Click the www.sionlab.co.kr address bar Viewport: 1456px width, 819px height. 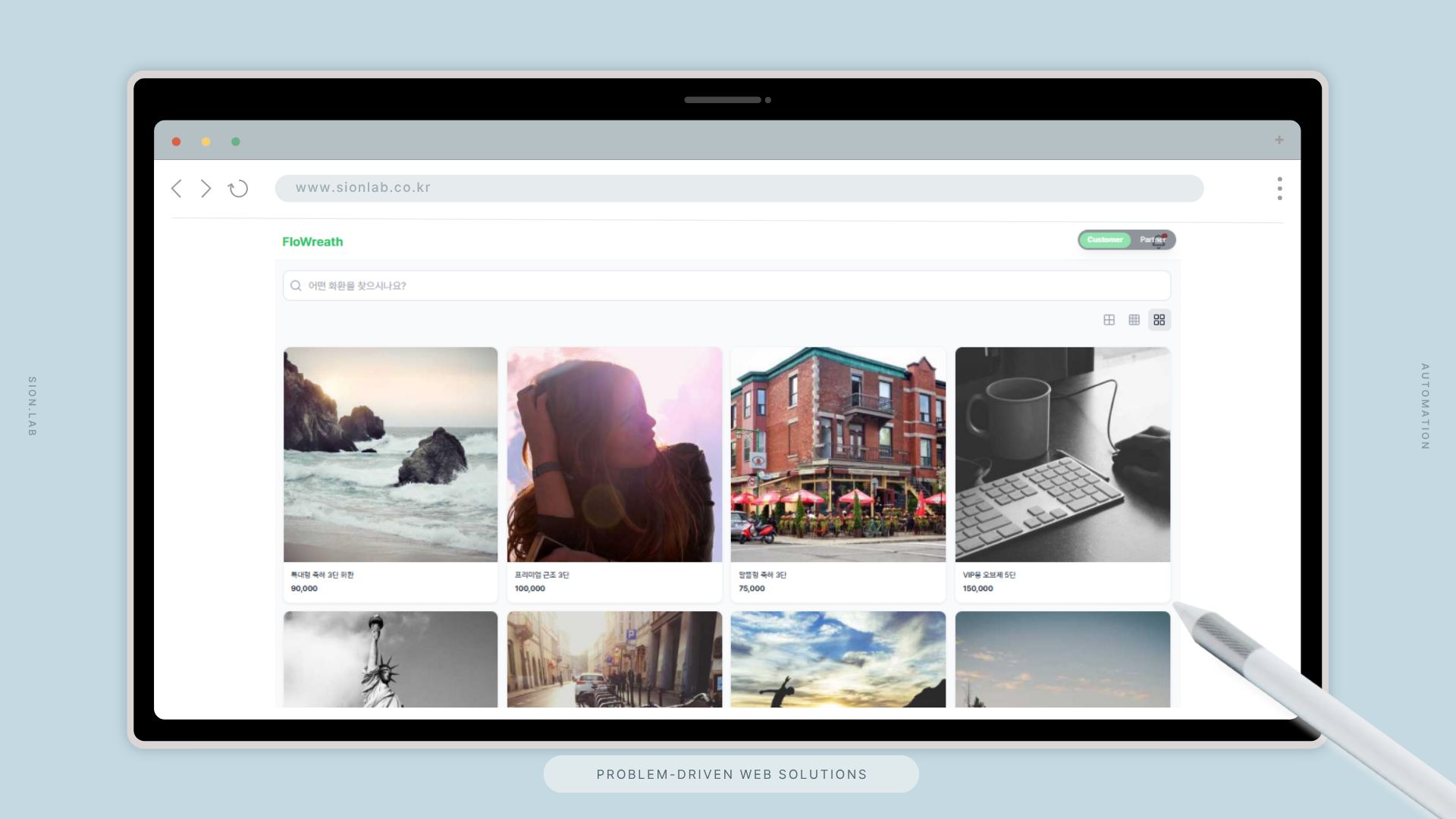pos(739,188)
